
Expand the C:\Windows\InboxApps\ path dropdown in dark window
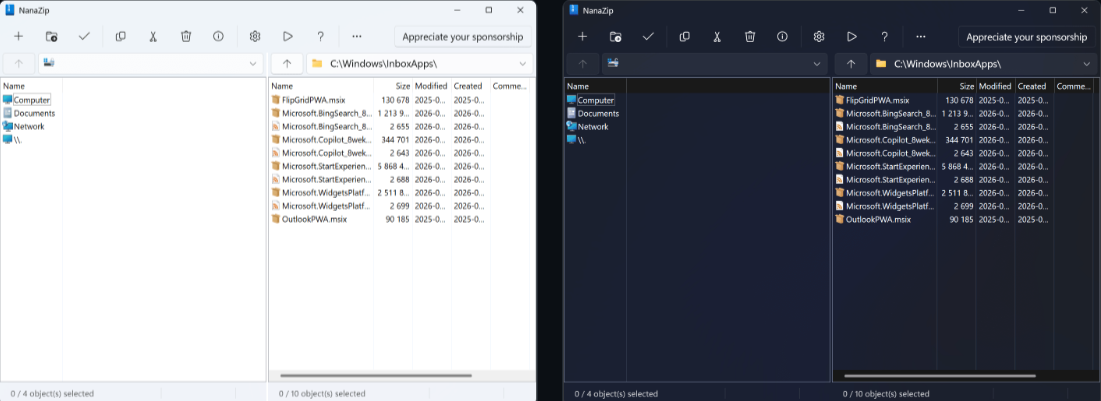[x=1087, y=63]
